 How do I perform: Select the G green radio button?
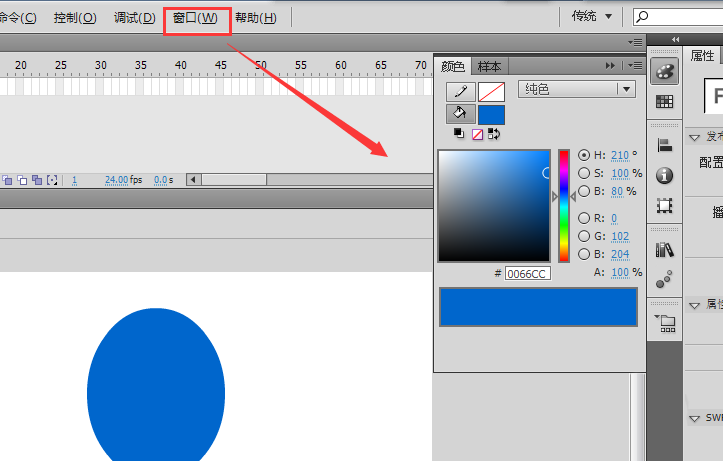[584, 236]
